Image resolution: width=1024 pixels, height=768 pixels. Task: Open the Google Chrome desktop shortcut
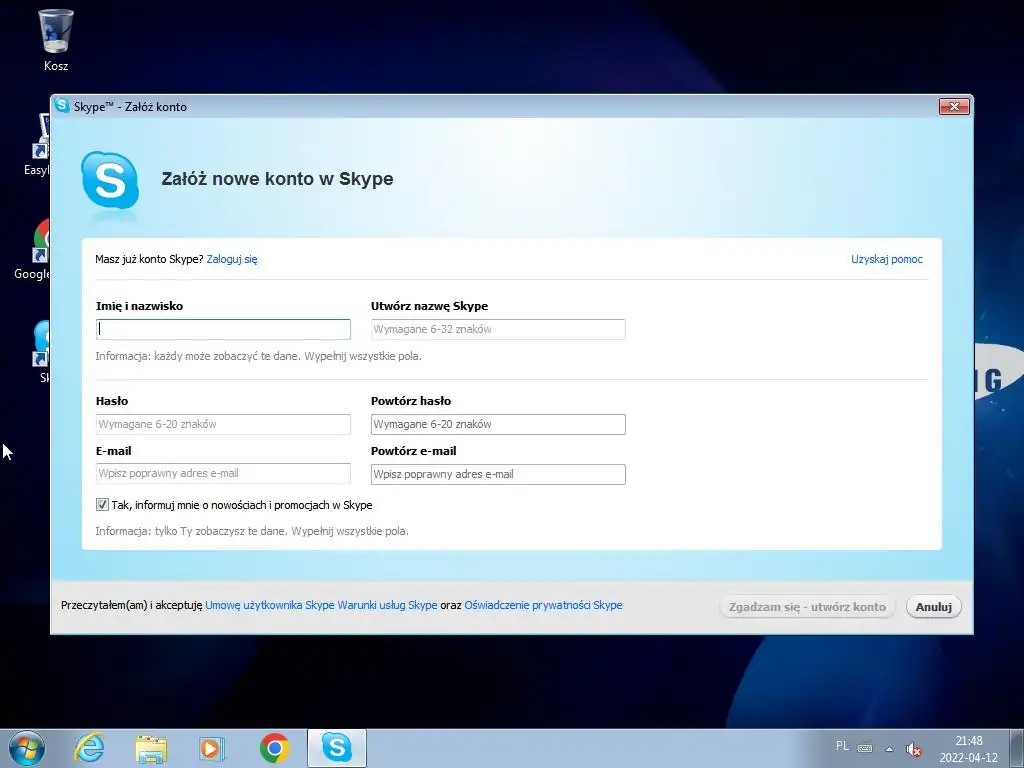(33, 250)
